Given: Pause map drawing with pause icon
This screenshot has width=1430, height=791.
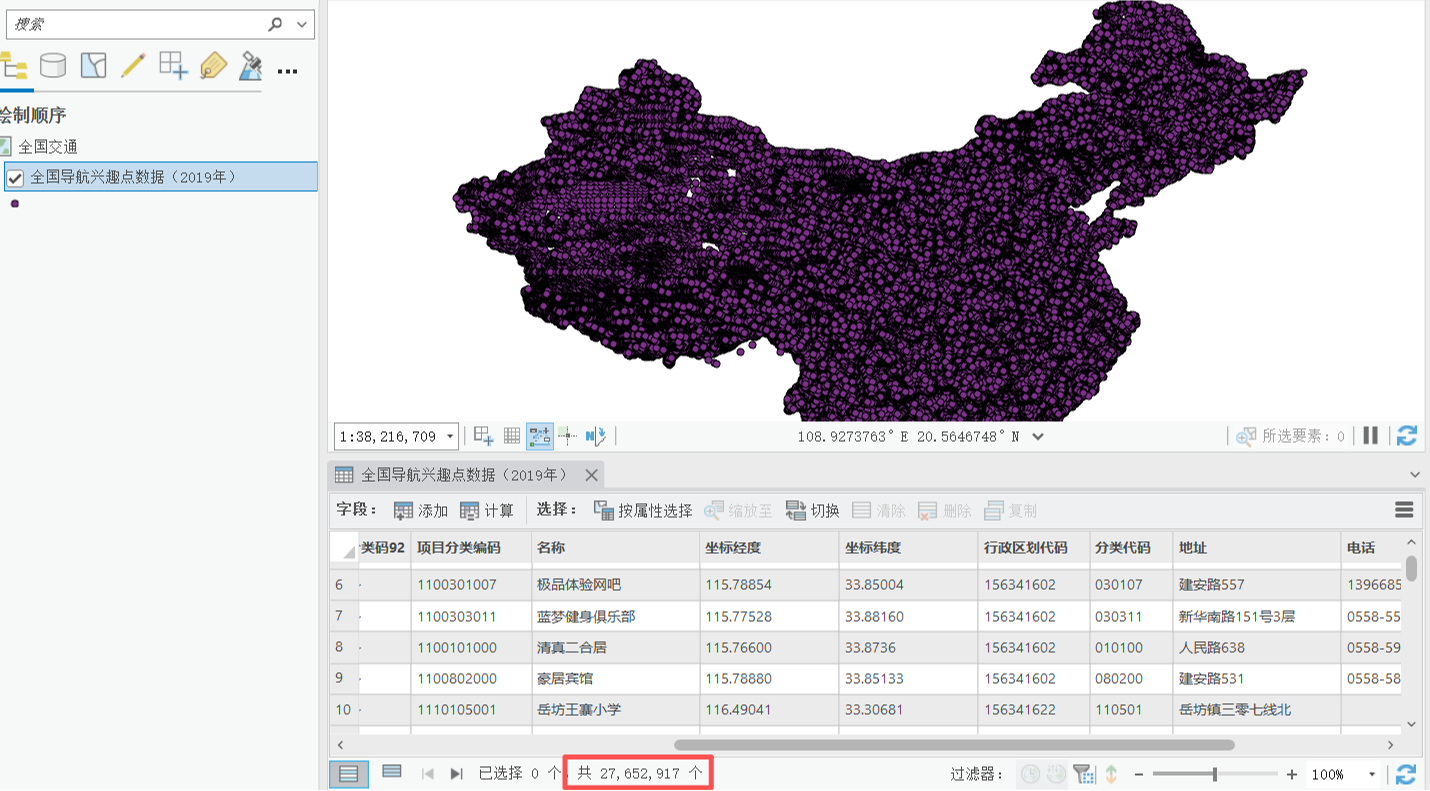Looking at the screenshot, I should point(1371,436).
